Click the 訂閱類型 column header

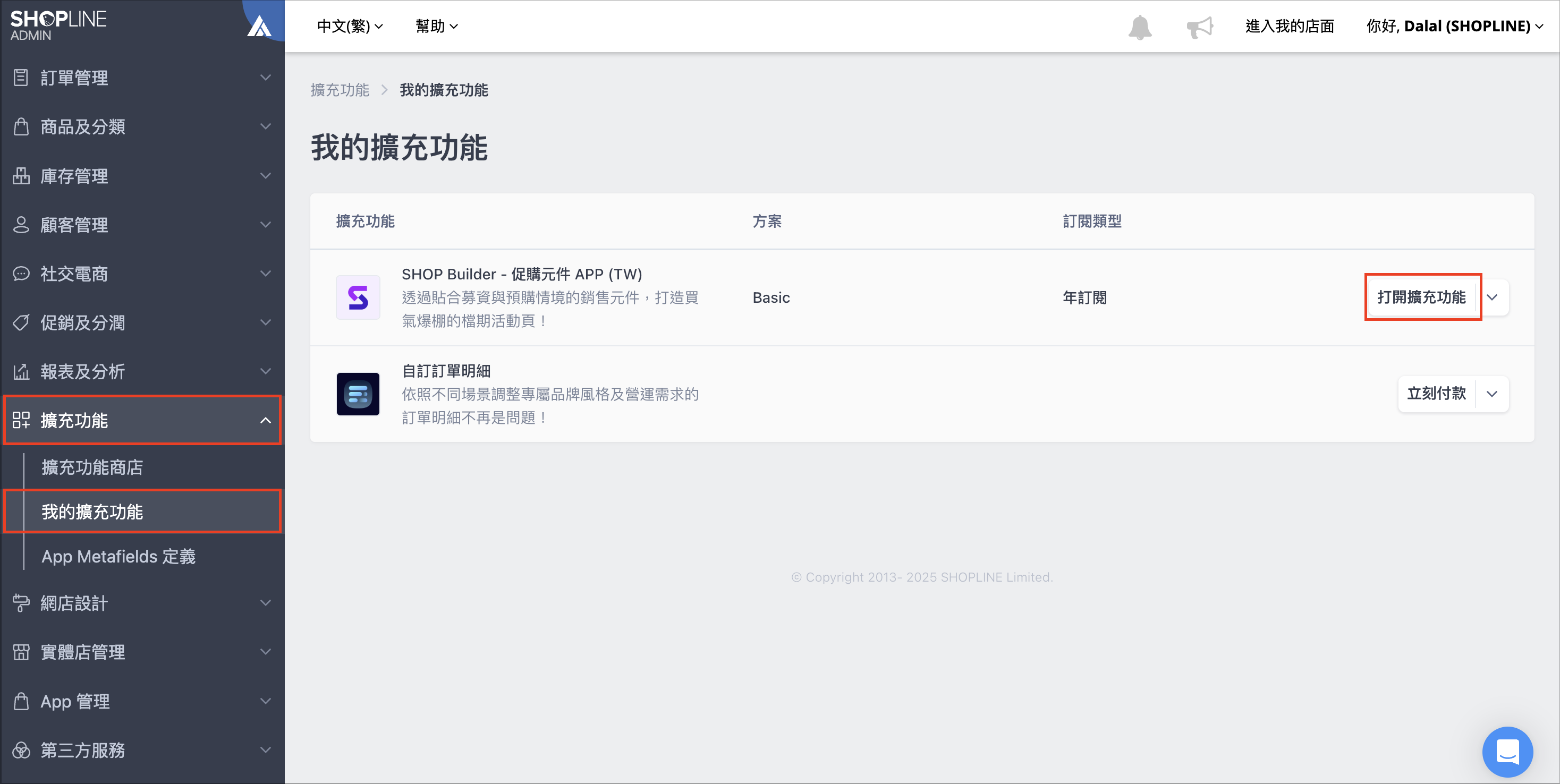pyautogui.click(x=1092, y=221)
